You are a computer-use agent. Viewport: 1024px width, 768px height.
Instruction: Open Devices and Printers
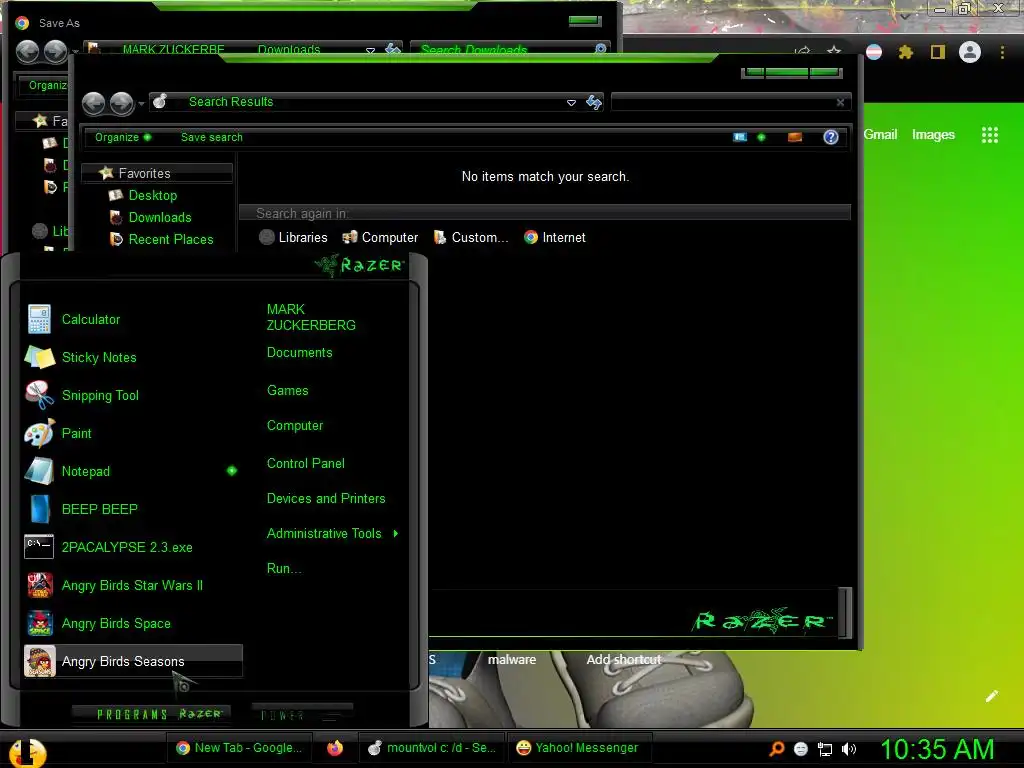pyautogui.click(x=326, y=498)
